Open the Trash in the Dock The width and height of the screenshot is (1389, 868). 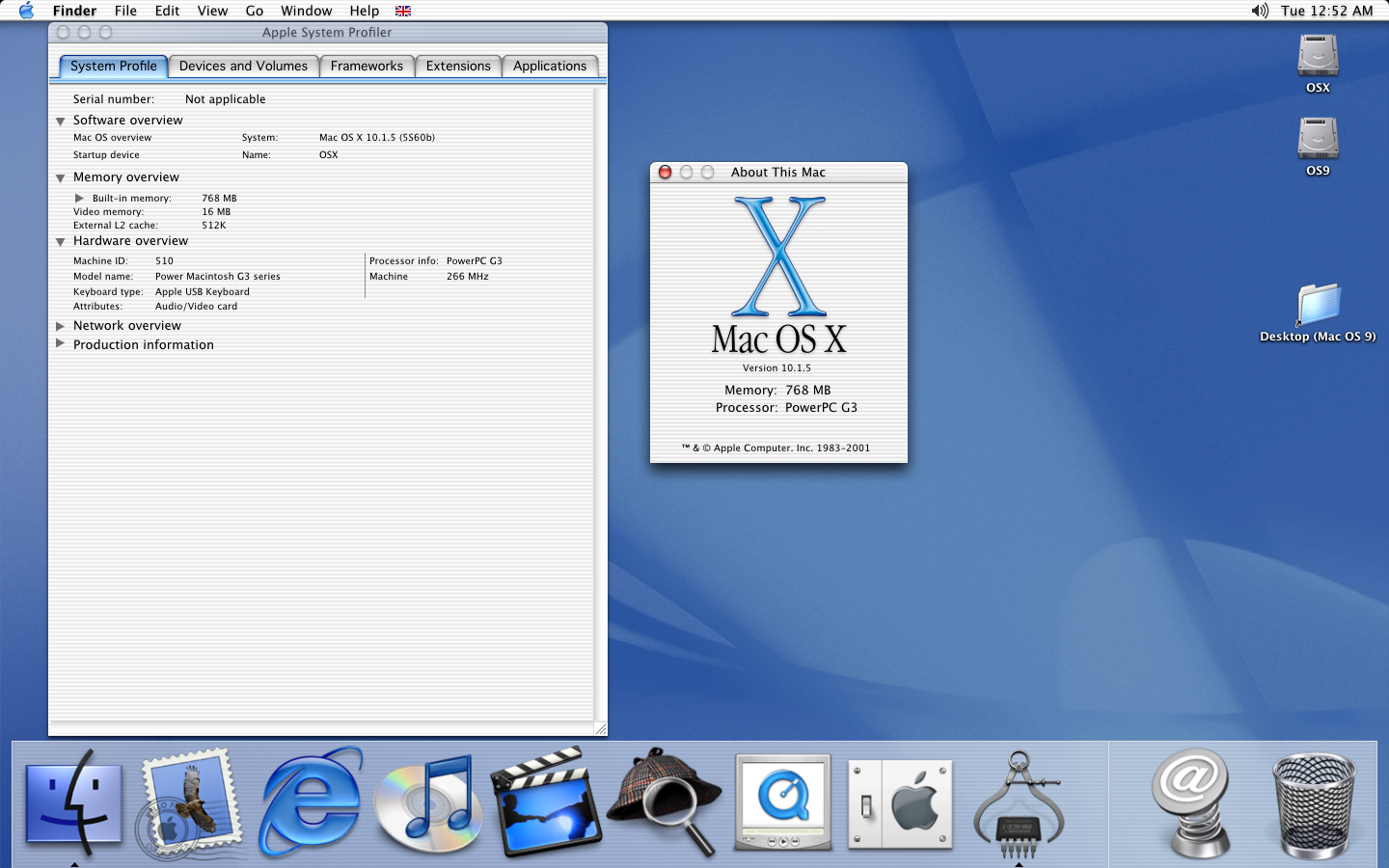point(1314,805)
